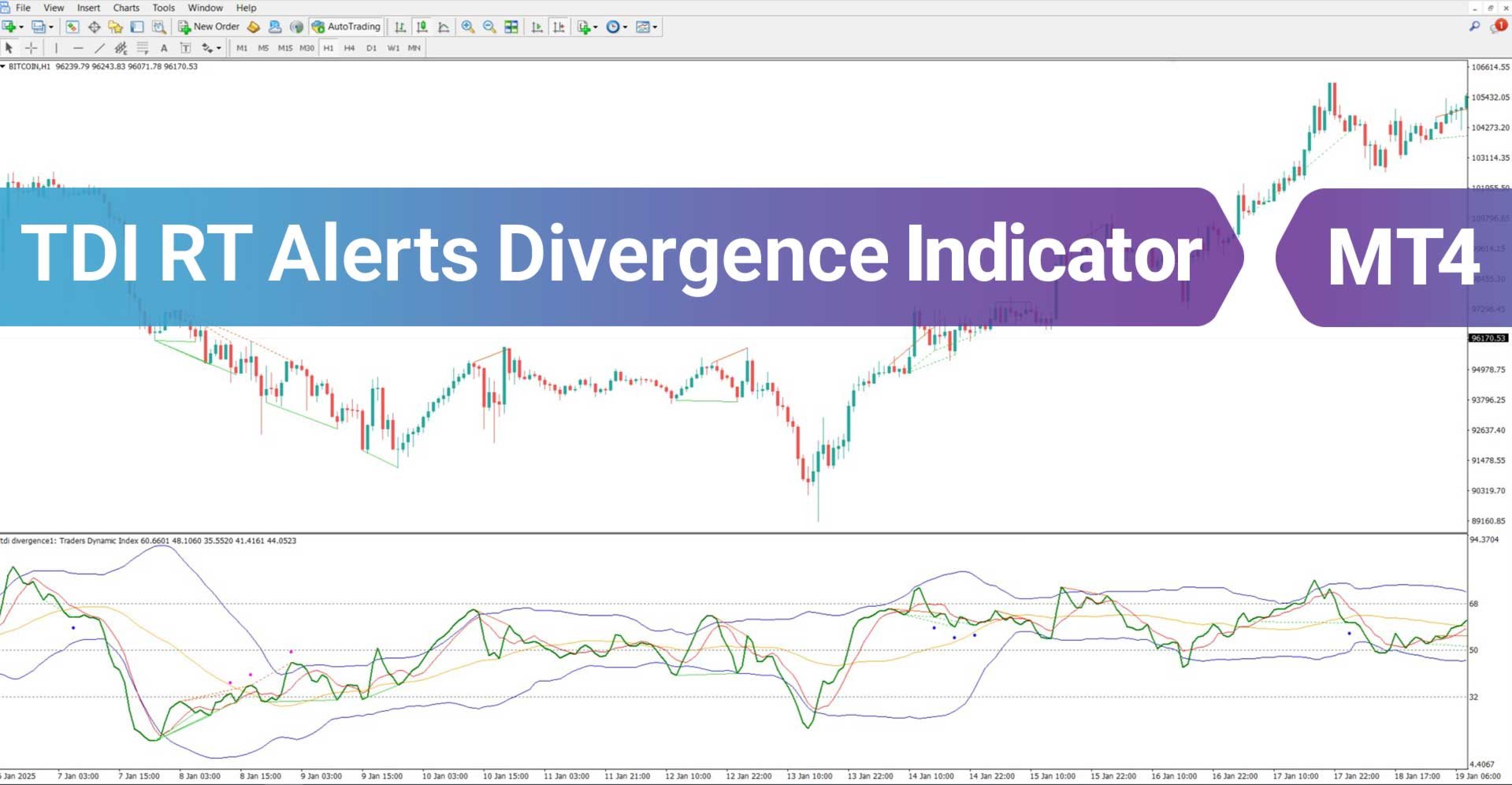
Task: Open the Strategy Tester
Action: pos(158,27)
